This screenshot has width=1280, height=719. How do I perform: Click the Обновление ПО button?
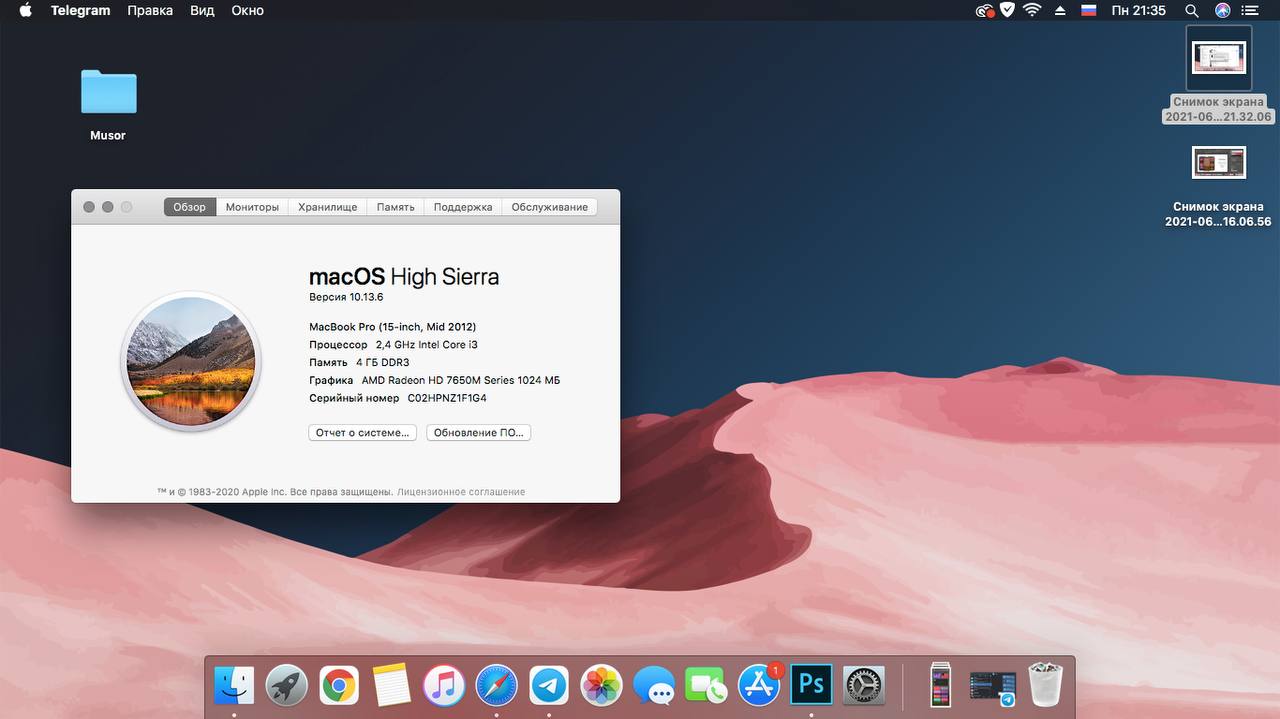tap(478, 433)
